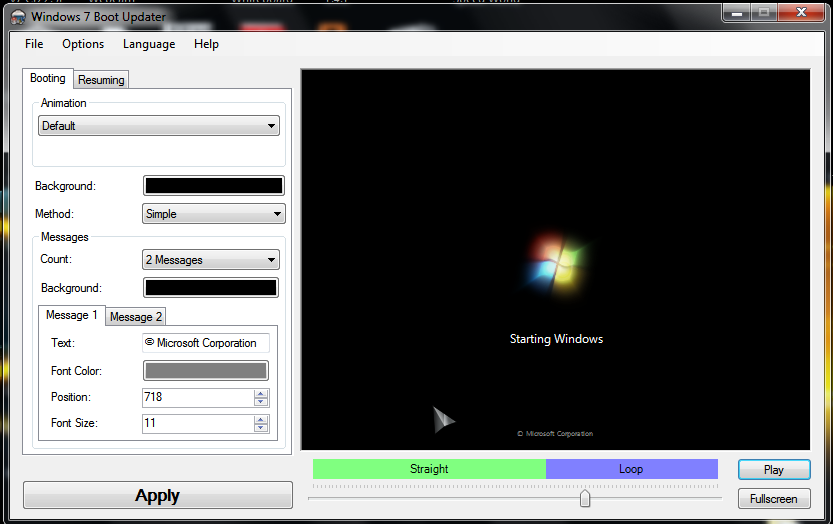Image resolution: width=833 pixels, height=524 pixels.
Task: Switch to the Booting tab
Action: (x=48, y=78)
